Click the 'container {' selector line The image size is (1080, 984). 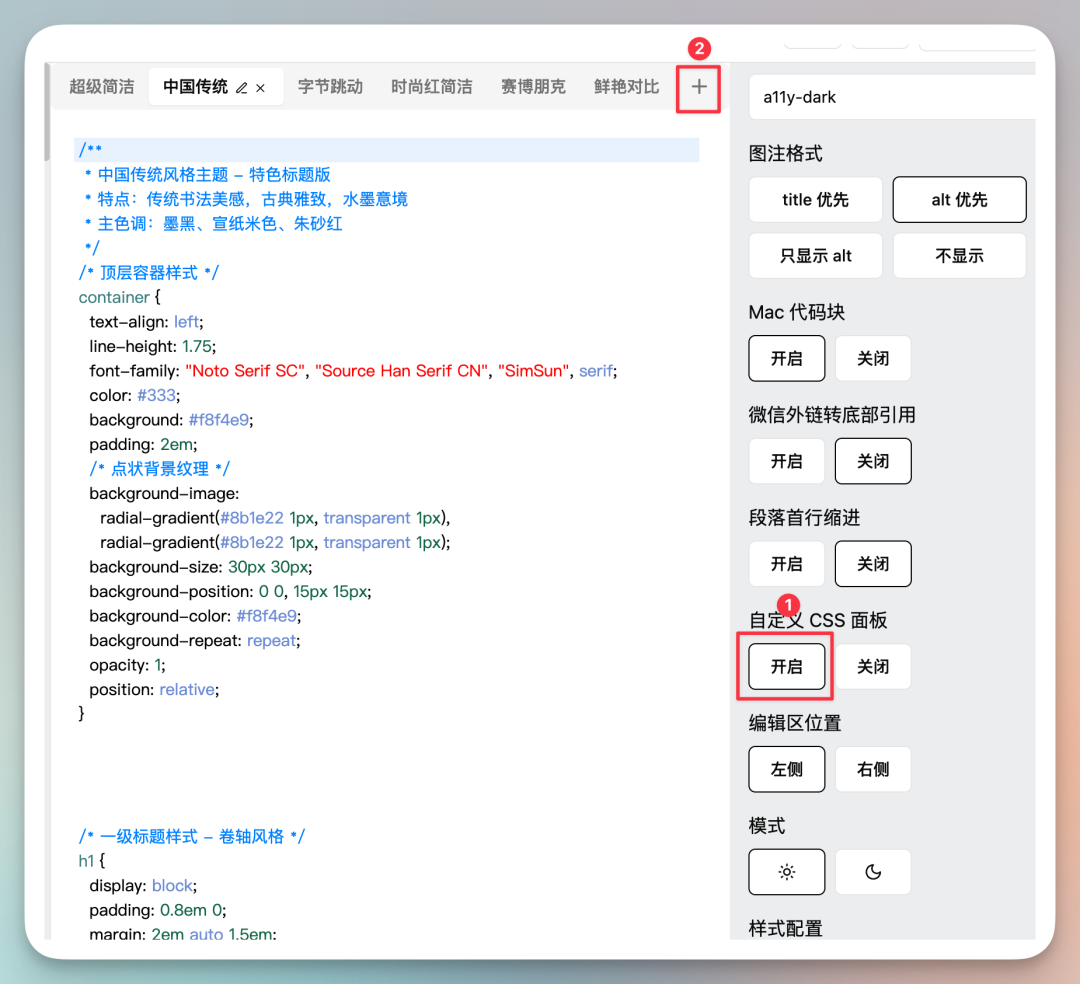click(x=119, y=297)
